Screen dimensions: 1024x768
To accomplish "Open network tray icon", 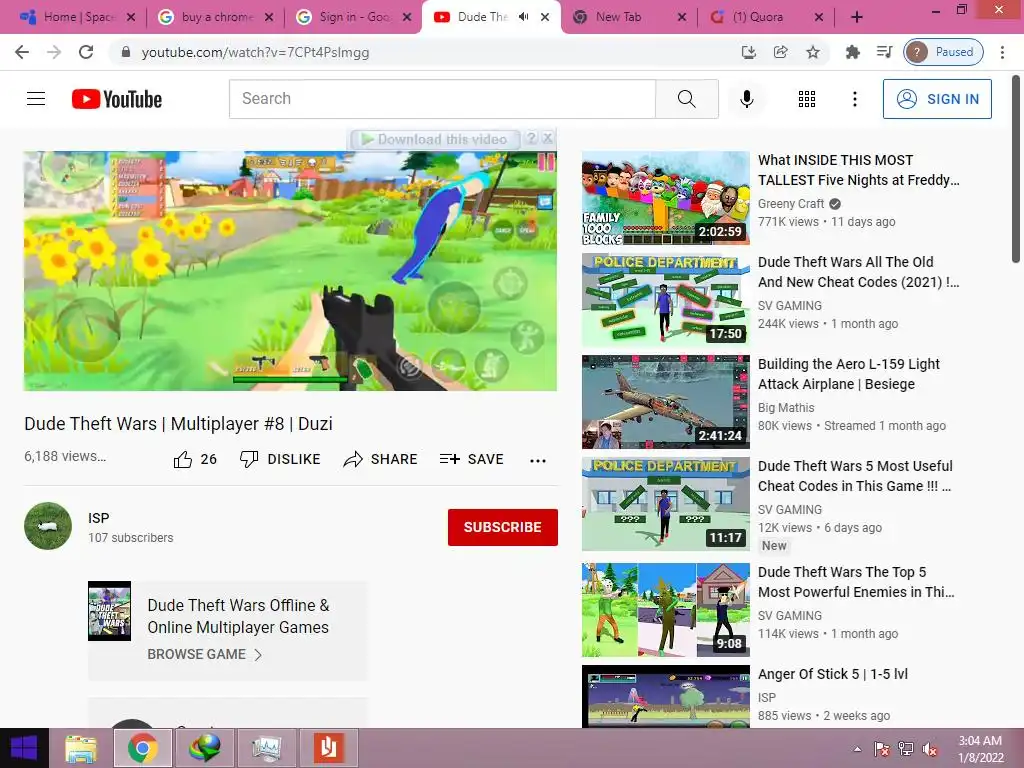I will pos(906,749).
